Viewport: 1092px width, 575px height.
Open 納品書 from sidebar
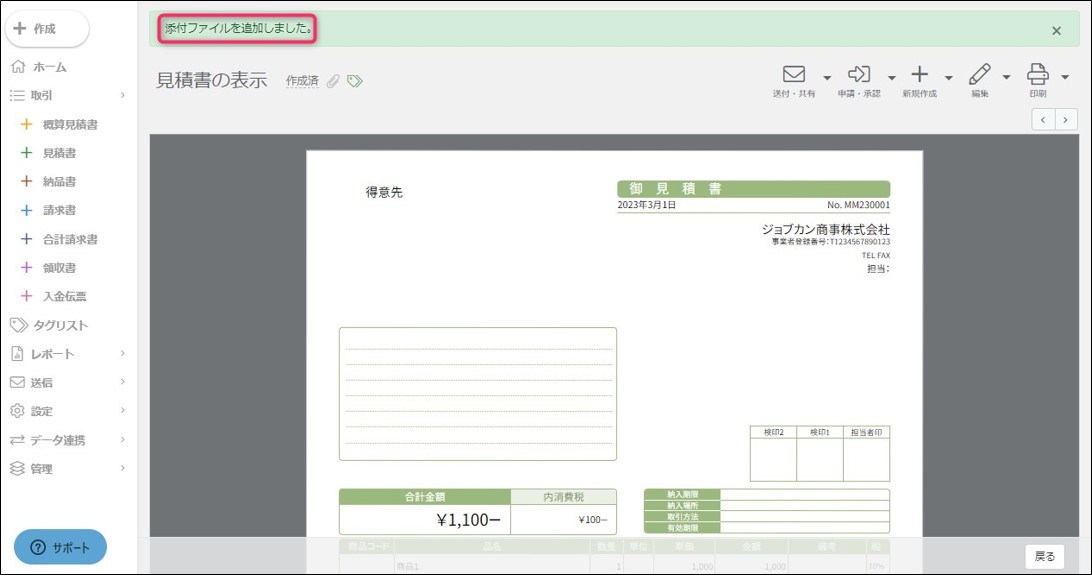[59, 182]
